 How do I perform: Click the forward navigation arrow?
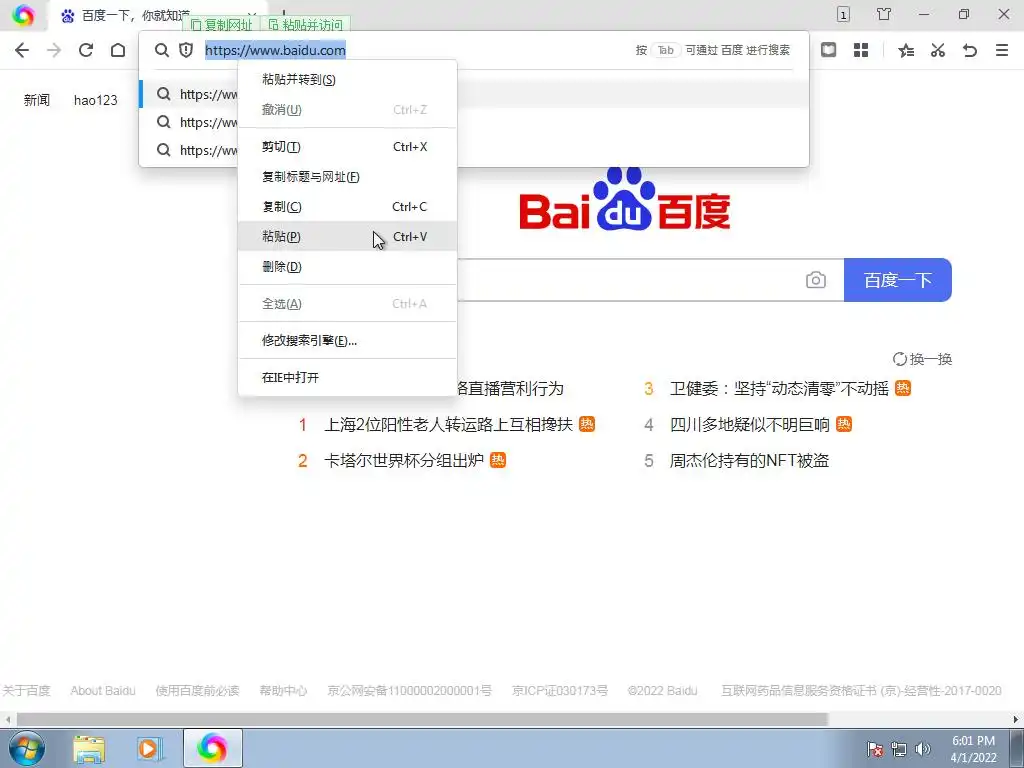[x=54, y=50]
